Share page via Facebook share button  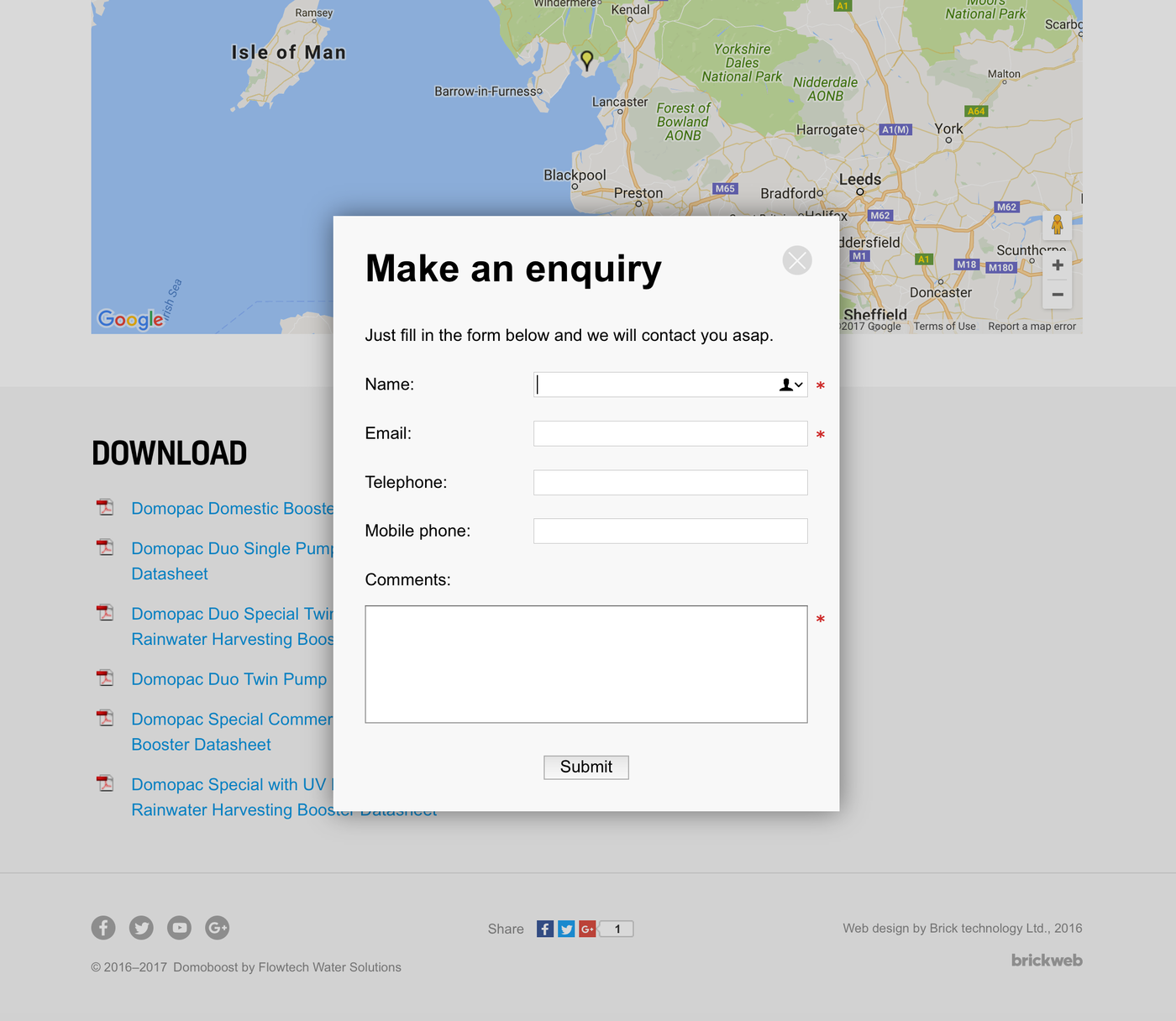point(545,929)
